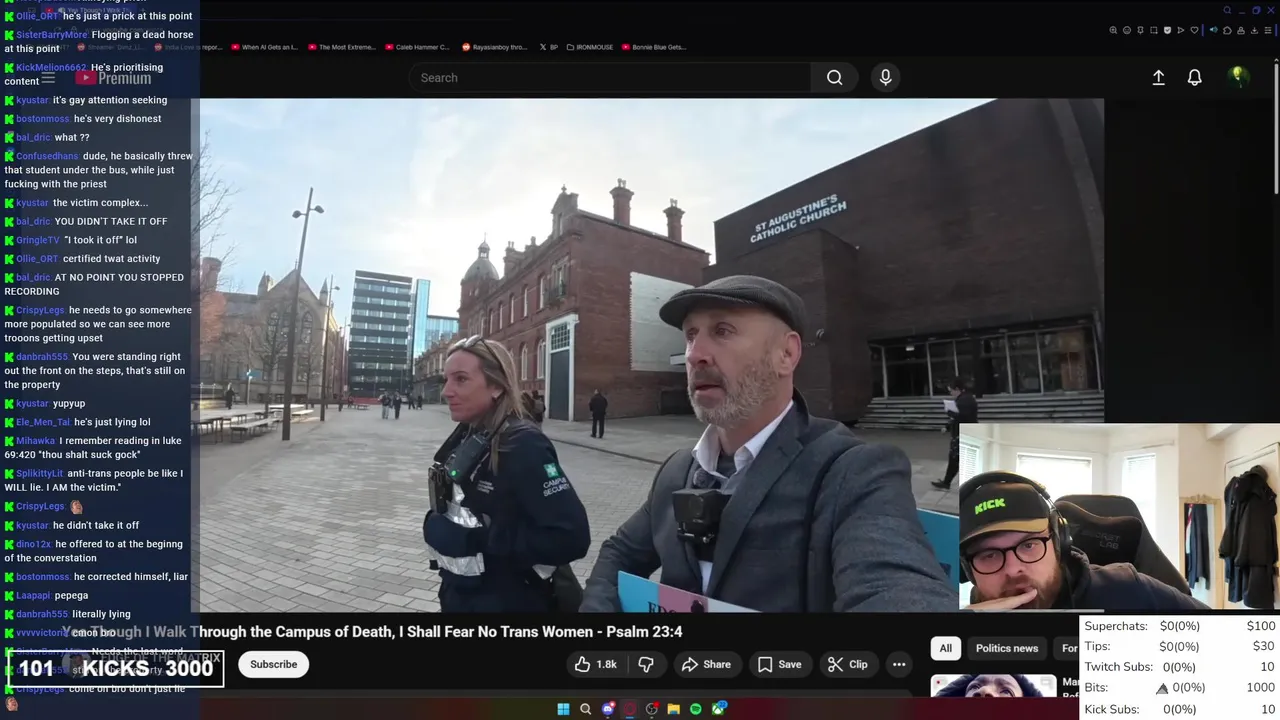The height and width of the screenshot is (720, 1280).
Task: Click chat username 'Mihawka'
Action: pyautogui.click(x=35, y=441)
